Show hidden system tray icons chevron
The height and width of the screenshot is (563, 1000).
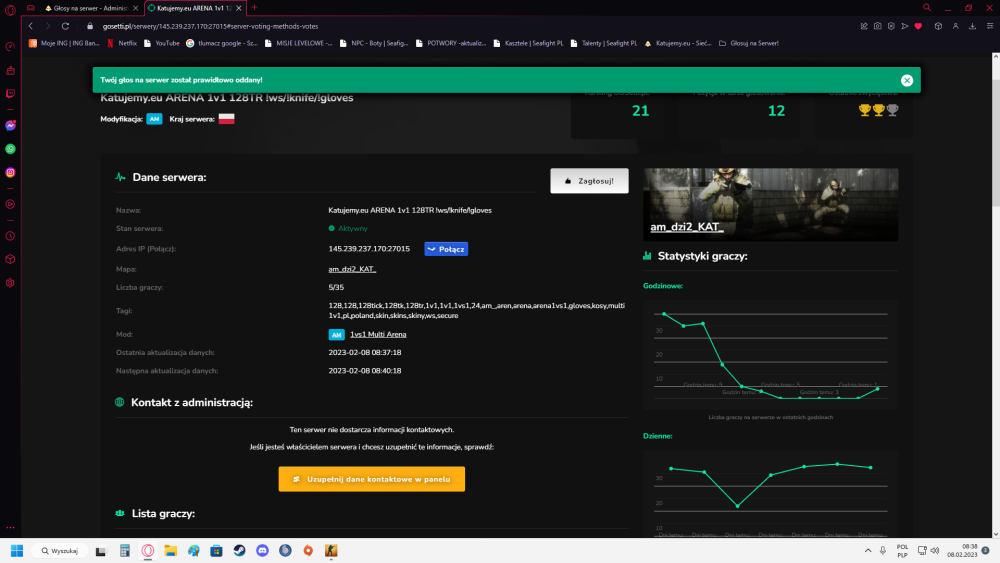[868, 550]
